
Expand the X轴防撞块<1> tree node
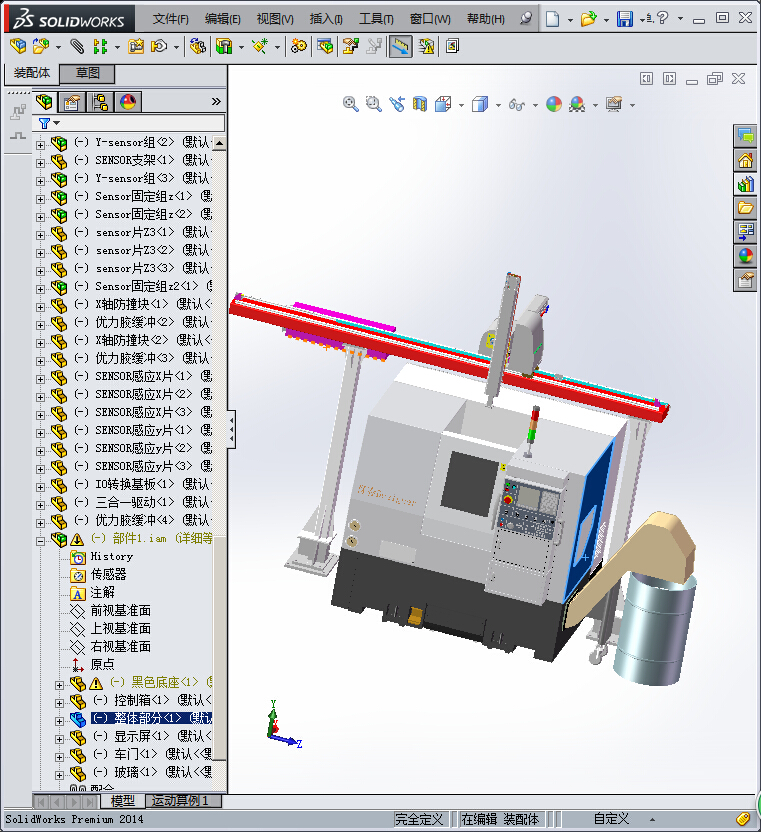tap(40, 307)
